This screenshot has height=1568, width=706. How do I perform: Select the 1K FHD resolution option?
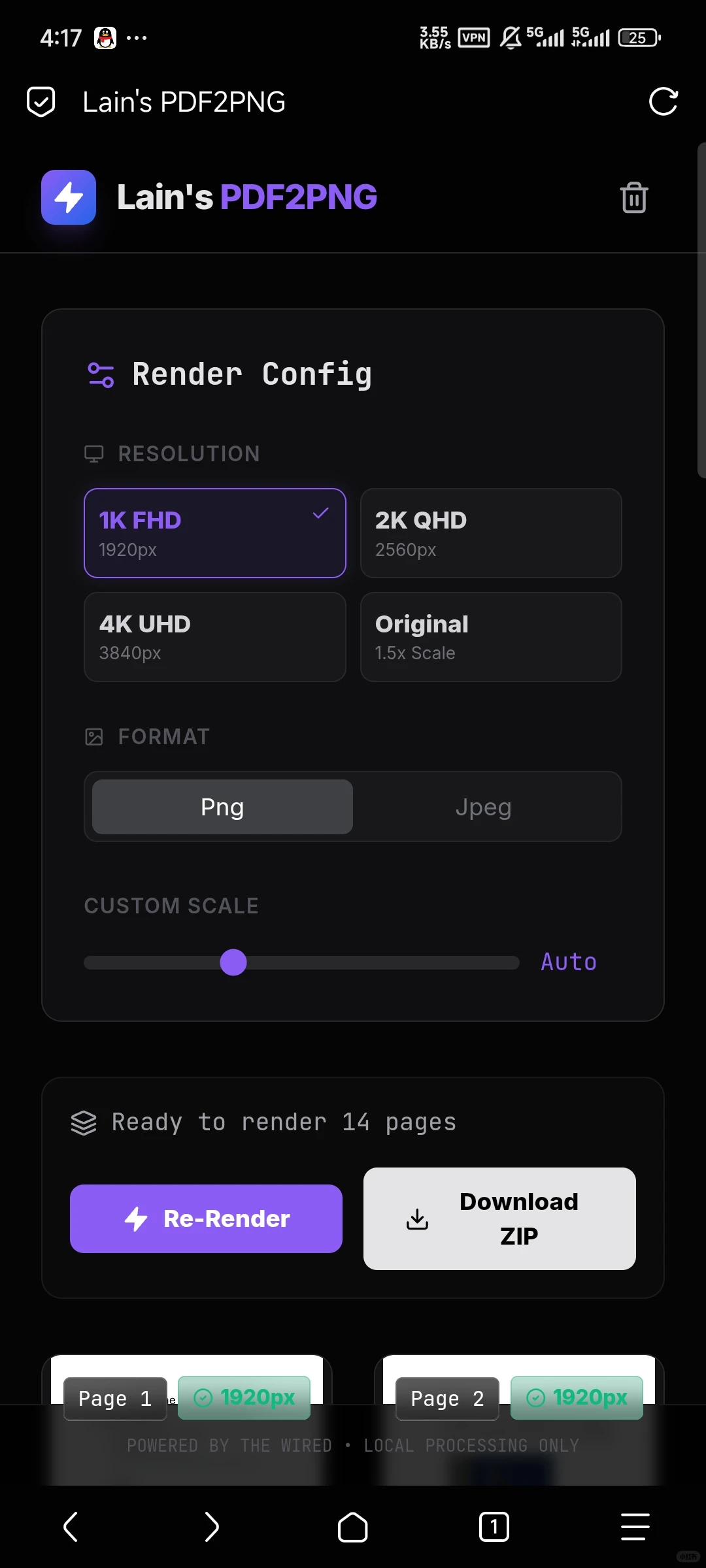[x=214, y=533]
